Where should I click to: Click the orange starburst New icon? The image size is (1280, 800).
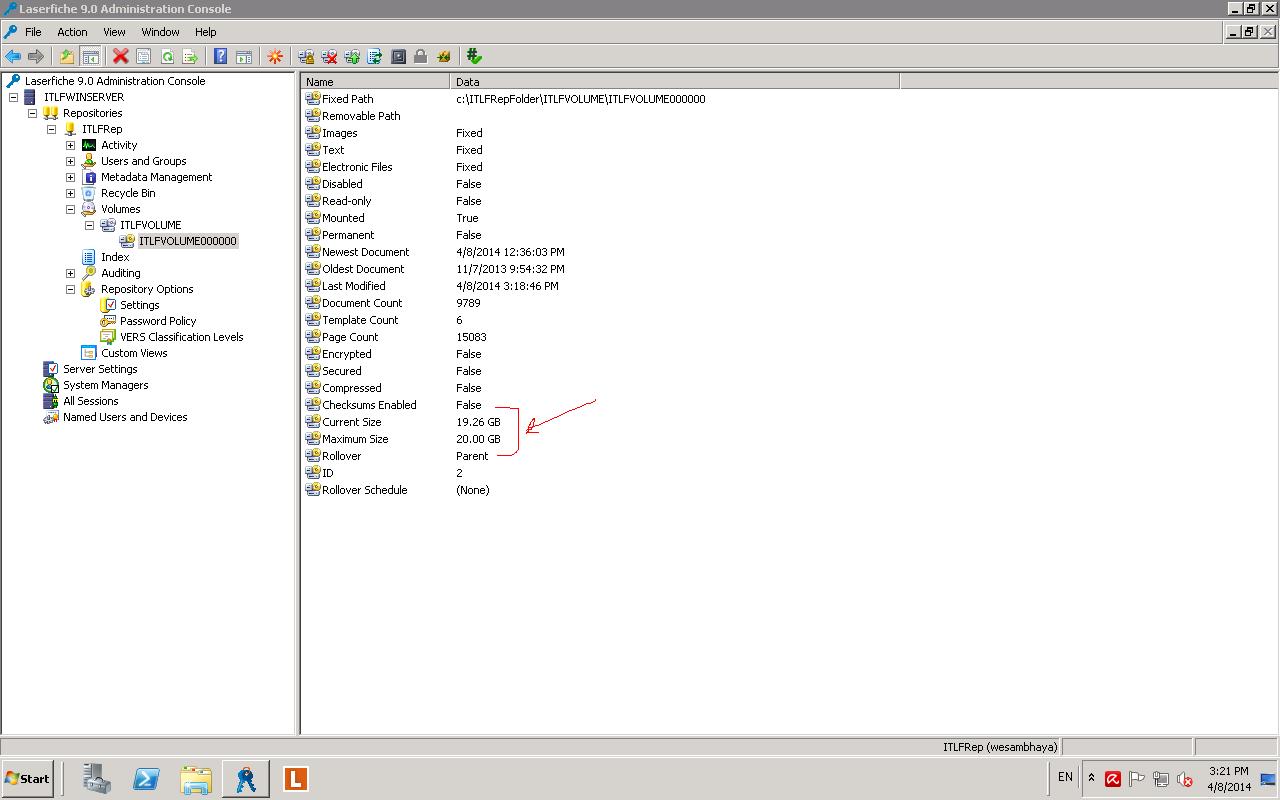pos(275,57)
